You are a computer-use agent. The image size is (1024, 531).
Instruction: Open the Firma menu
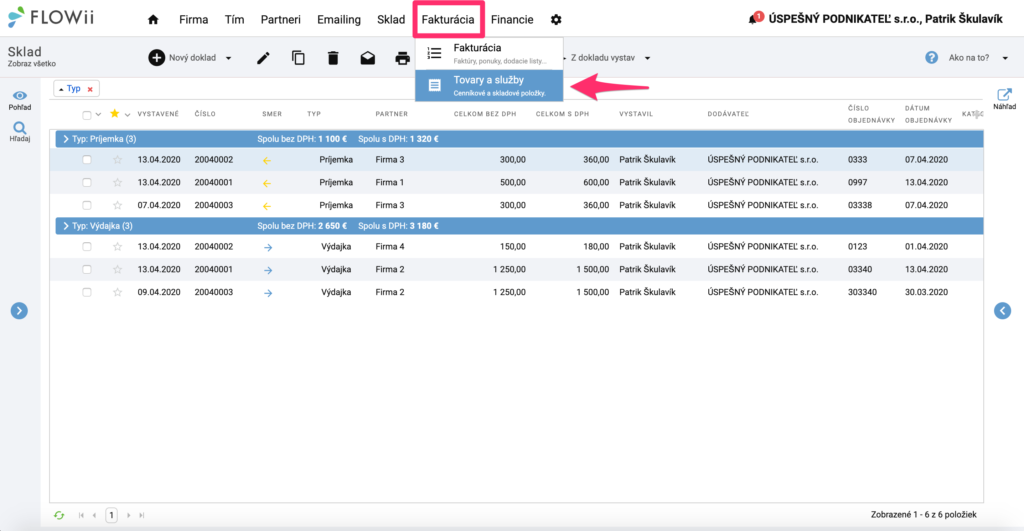tap(193, 20)
